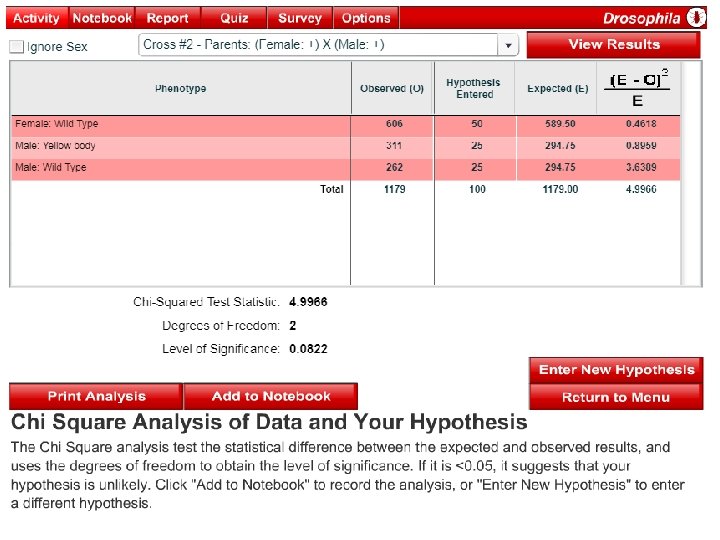
Task: Click the Print Analysis button
Action: [x=96, y=396]
